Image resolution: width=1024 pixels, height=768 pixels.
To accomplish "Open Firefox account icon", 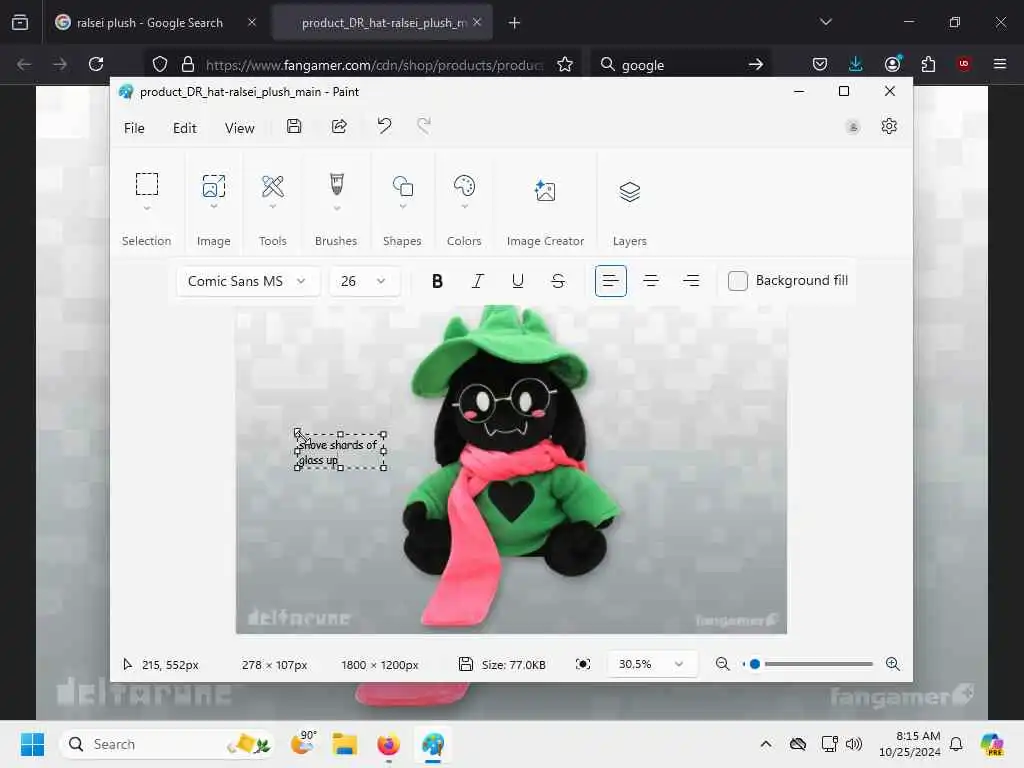I will tap(892, 64).
